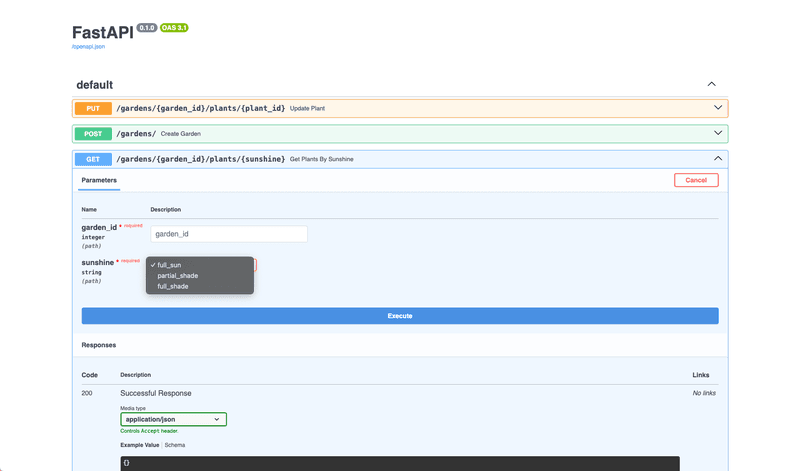Click the garden_id parameter name
The height and width of the screenshot is (471, 800).
[x=99, y=227]
